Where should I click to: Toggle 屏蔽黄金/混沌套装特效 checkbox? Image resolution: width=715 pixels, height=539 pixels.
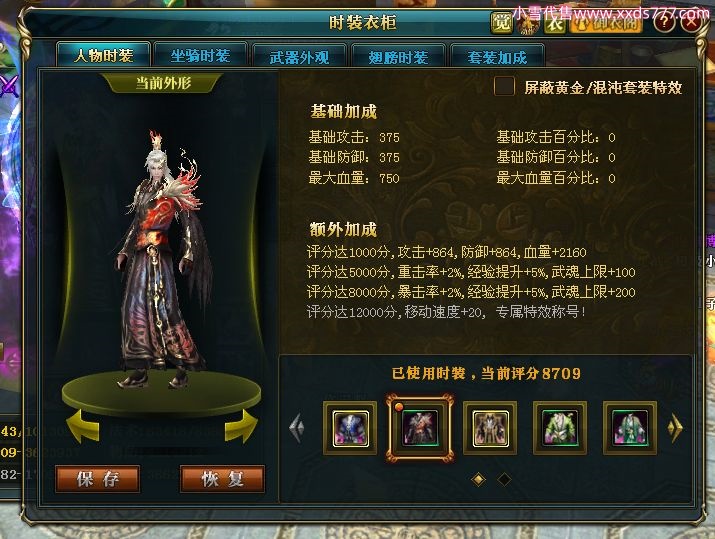point(504,86)
